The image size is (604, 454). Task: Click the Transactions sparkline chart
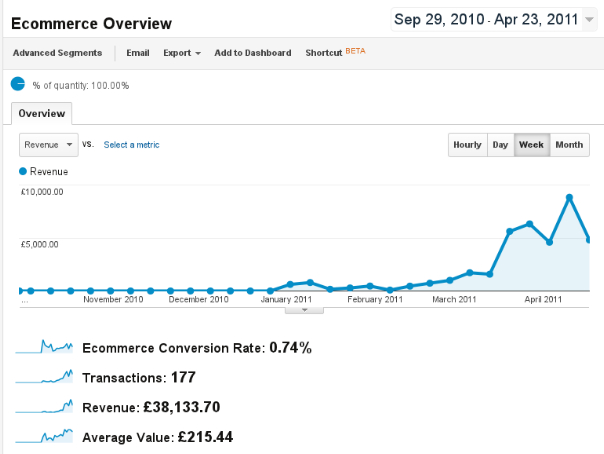tap(44, 376)
